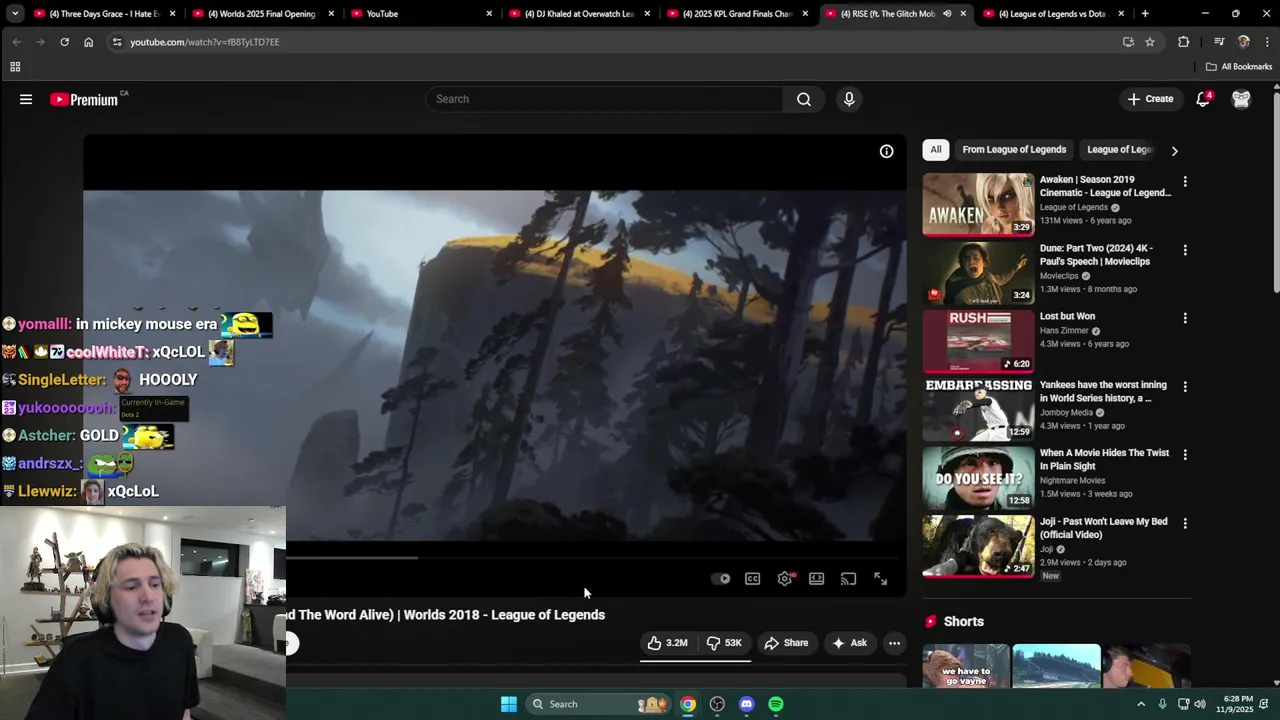Open options for Movie Hides Twist video
The width and height of the screenshot is (1280, 720).
[x=1185, y=455]
